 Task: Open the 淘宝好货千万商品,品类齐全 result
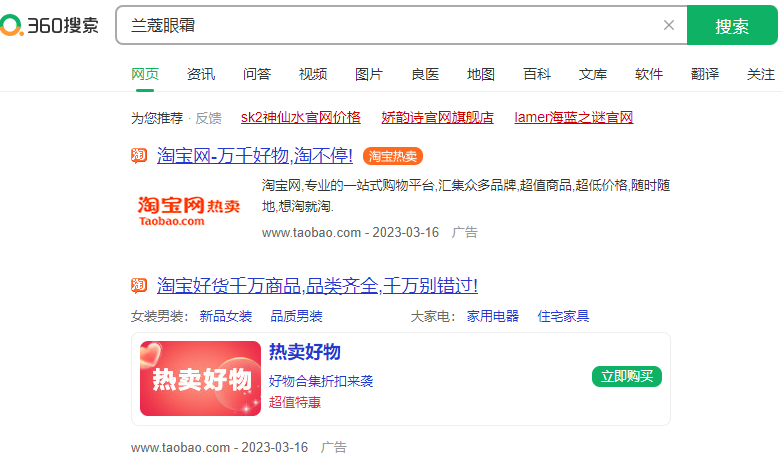317,285
